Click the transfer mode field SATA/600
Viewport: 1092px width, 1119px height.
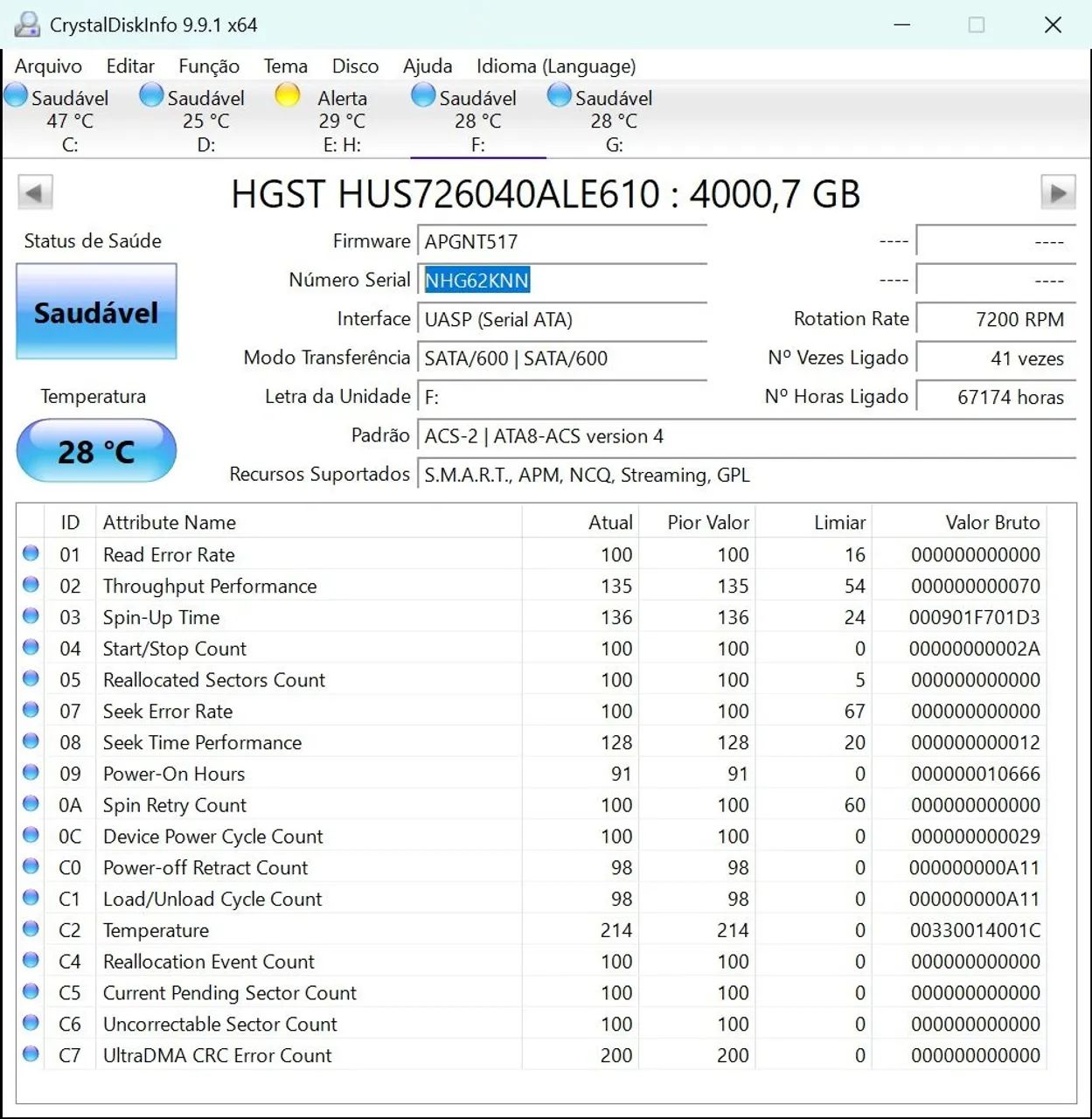coord(562,358)
